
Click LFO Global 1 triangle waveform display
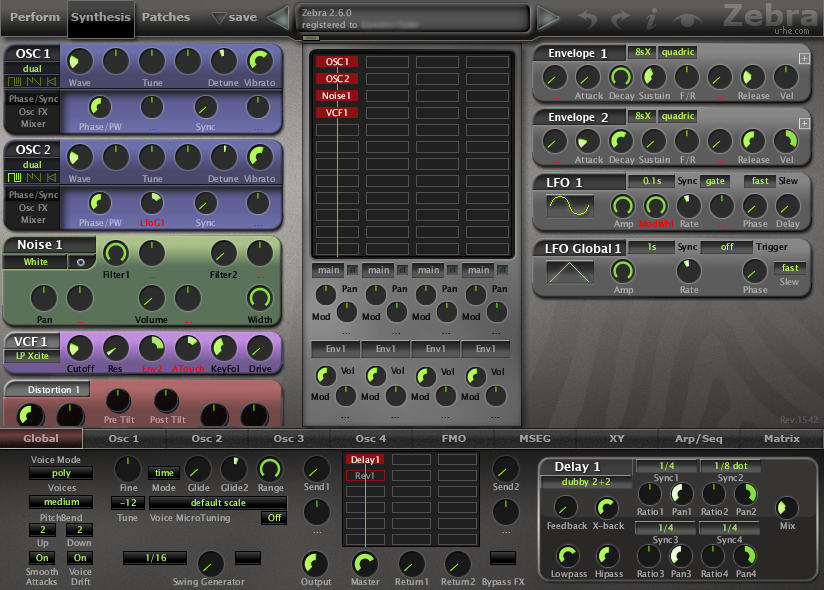(570, 272)
